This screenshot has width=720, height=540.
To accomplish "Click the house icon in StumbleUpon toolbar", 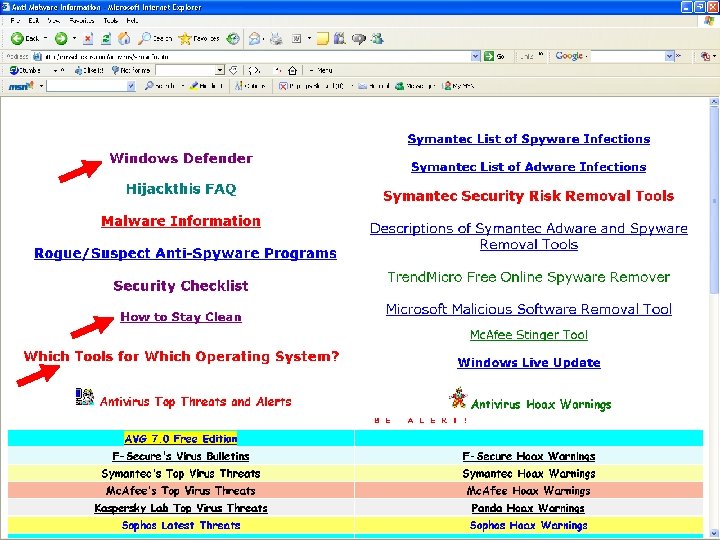I will tap(292, 70).
